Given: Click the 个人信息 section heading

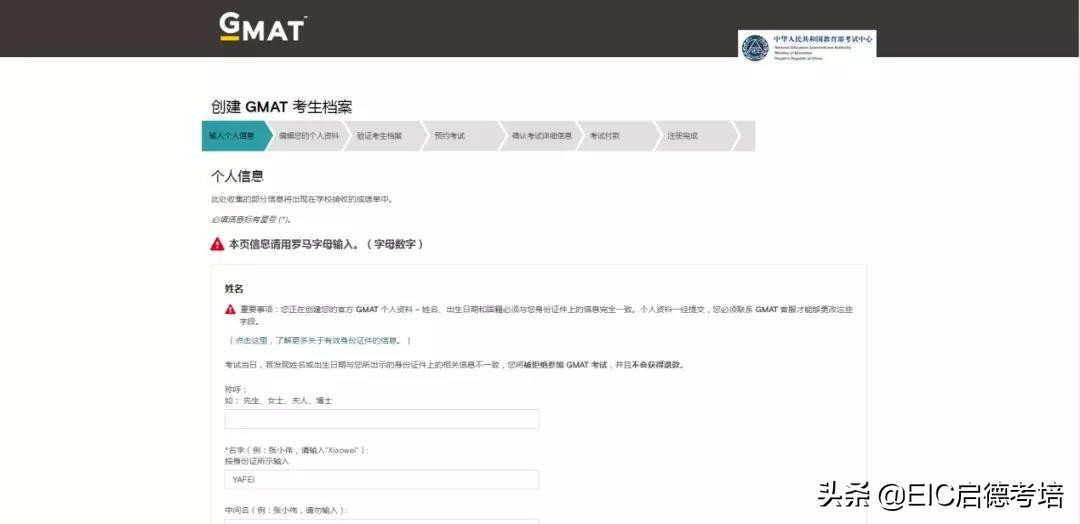Looking at the screenshot, I should tap(237, 177).
